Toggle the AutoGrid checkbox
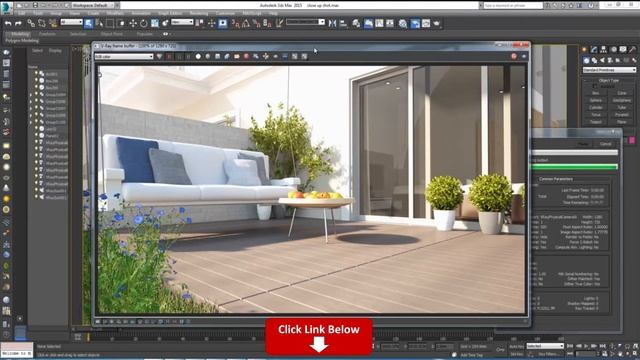Screen dimensions: 640x360 coord(595,86)
